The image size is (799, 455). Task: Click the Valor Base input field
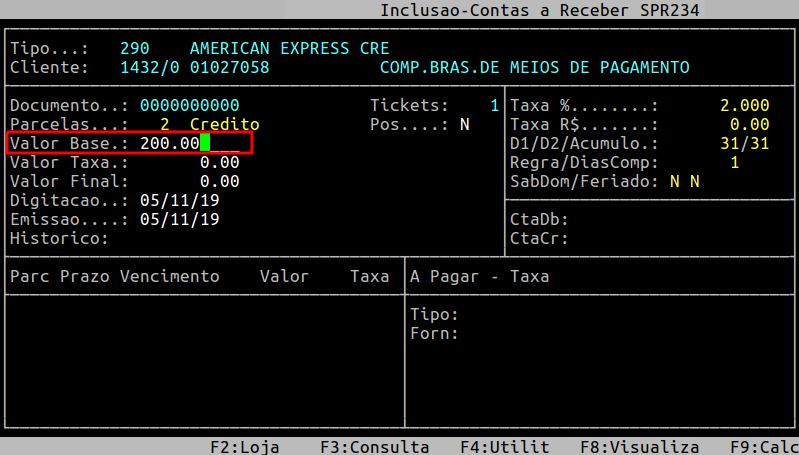pos(190,143)
